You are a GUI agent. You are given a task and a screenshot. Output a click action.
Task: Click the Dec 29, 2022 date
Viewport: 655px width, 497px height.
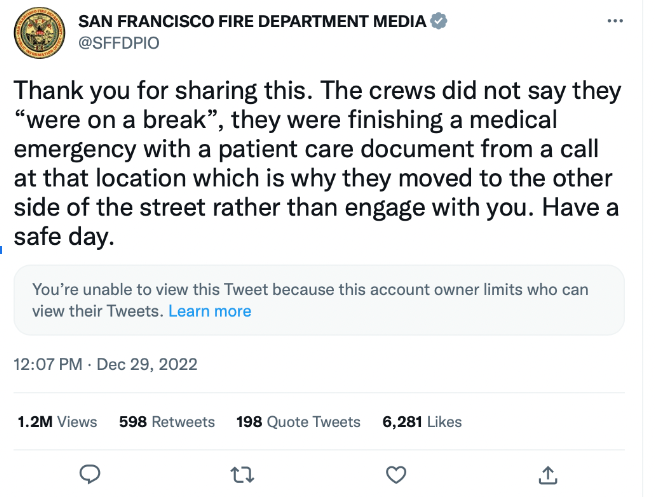(146, 365)
